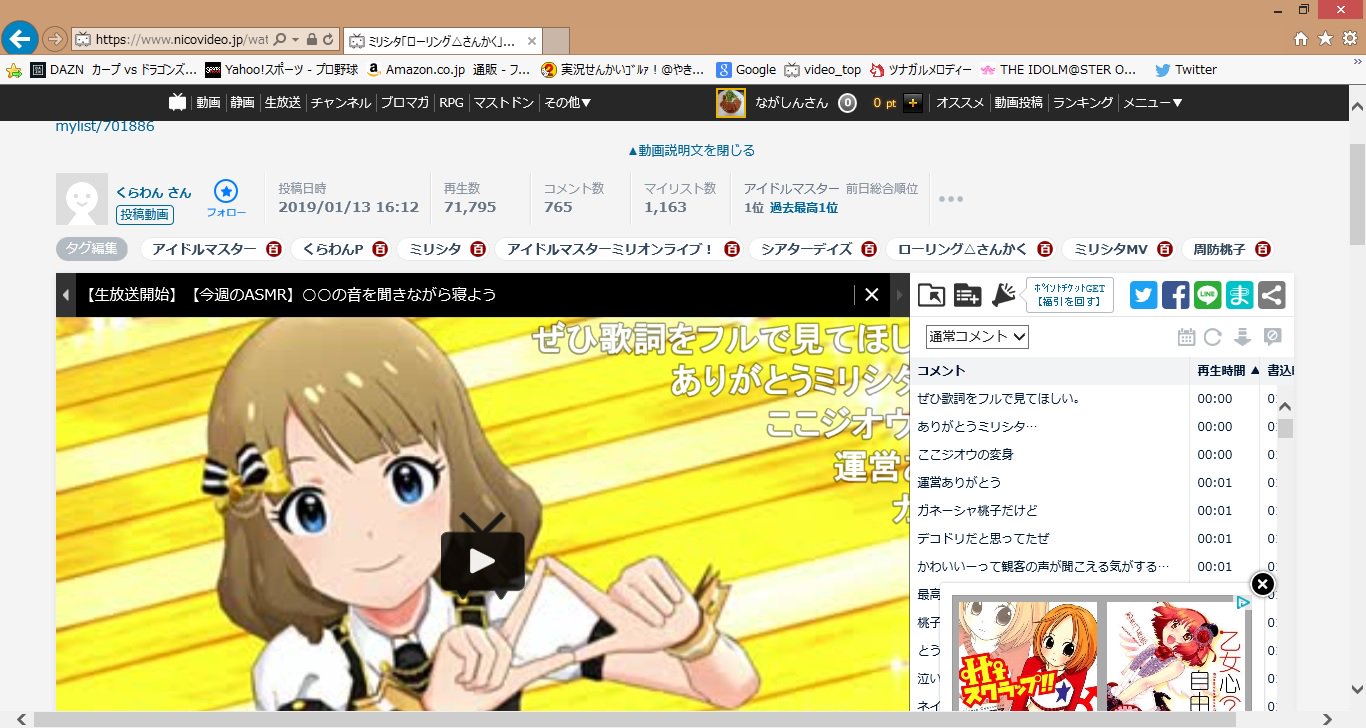The image size is (1366, 728).
Task: Open the past comments calendar icon
Action: [1186, 337]
